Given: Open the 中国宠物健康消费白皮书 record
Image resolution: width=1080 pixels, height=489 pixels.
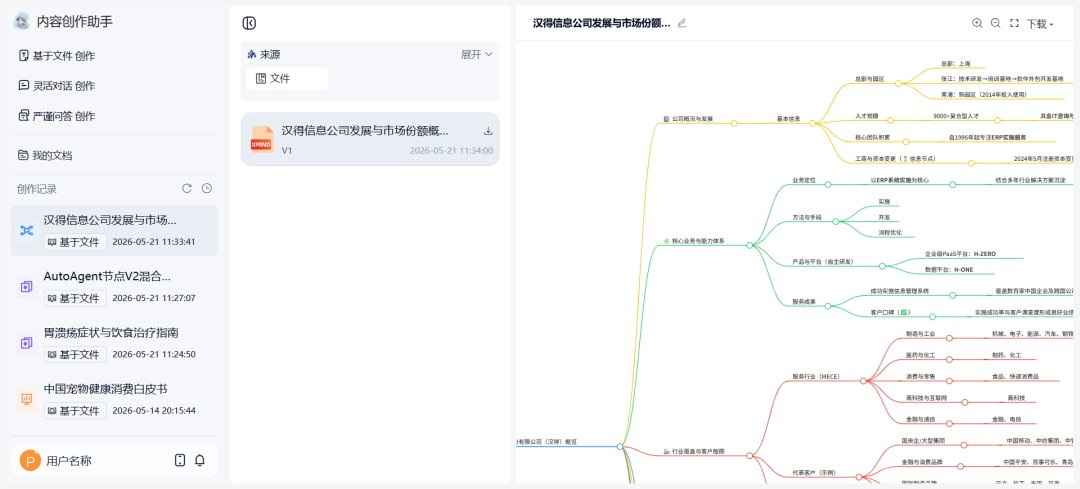Looking at the screenshot, I should click(x=114, y=399).
